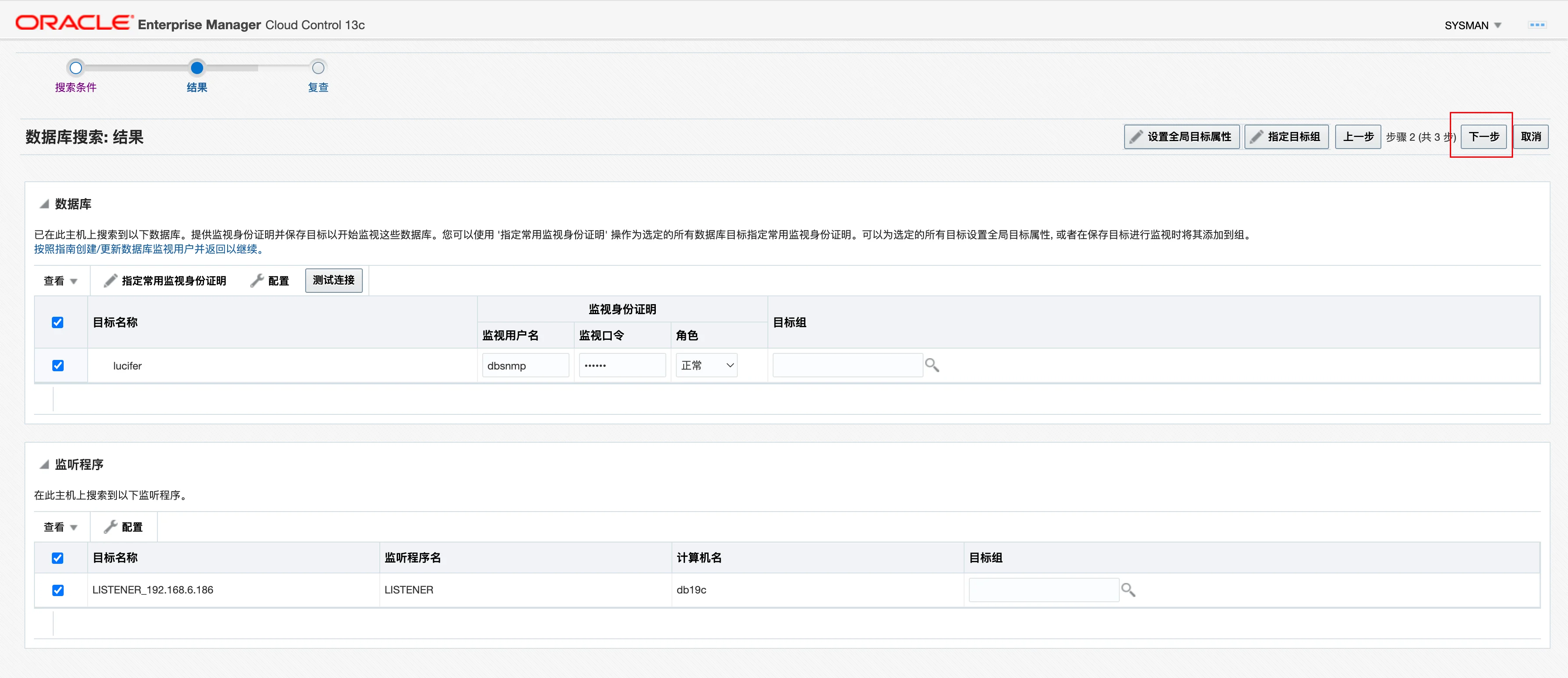Click the 下一步 button
Image resolution: width=1568 pixels, height=678 pixels.
tap(1483, 137)
